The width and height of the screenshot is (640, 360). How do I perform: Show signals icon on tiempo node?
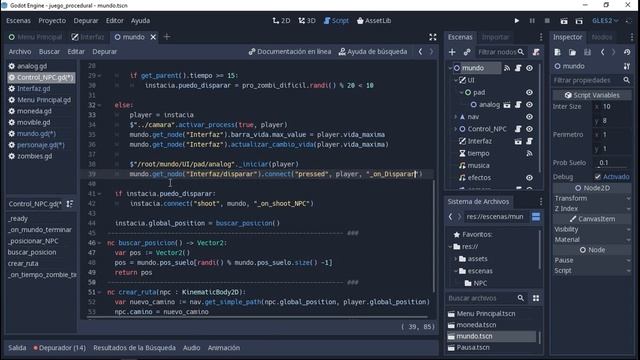[x=529, y=153]
